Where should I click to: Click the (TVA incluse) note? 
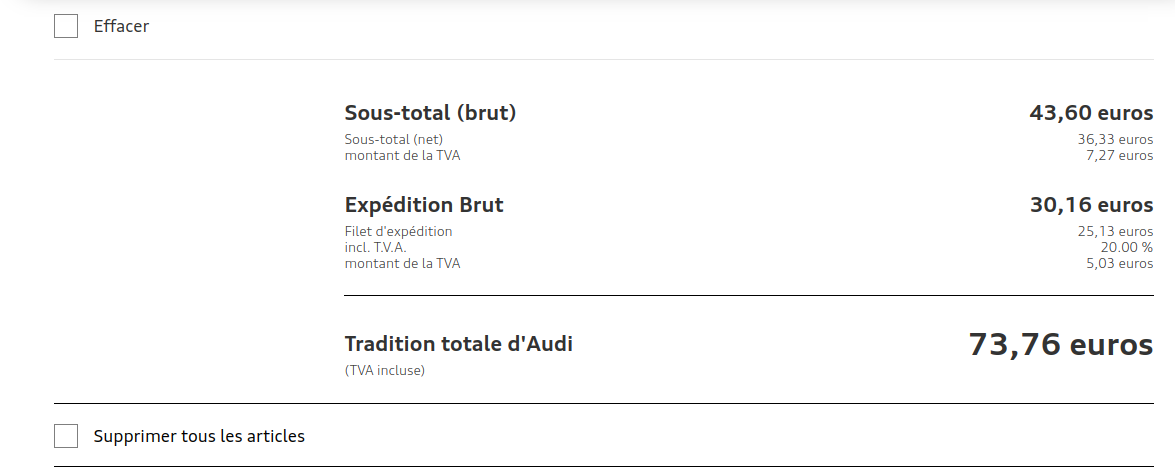[385, 370]
